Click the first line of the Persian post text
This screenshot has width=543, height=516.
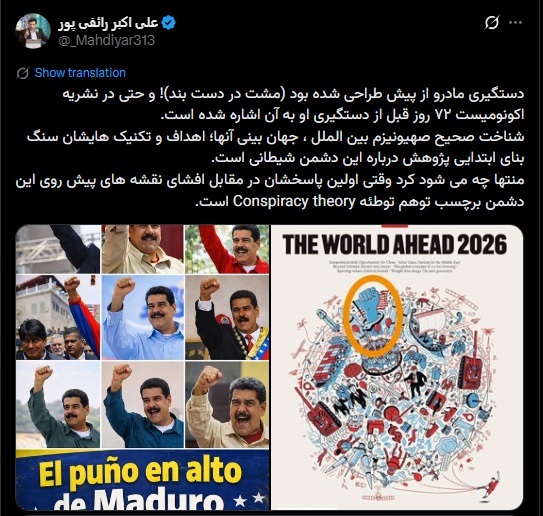pyautogui.click(x=293, y=94)
